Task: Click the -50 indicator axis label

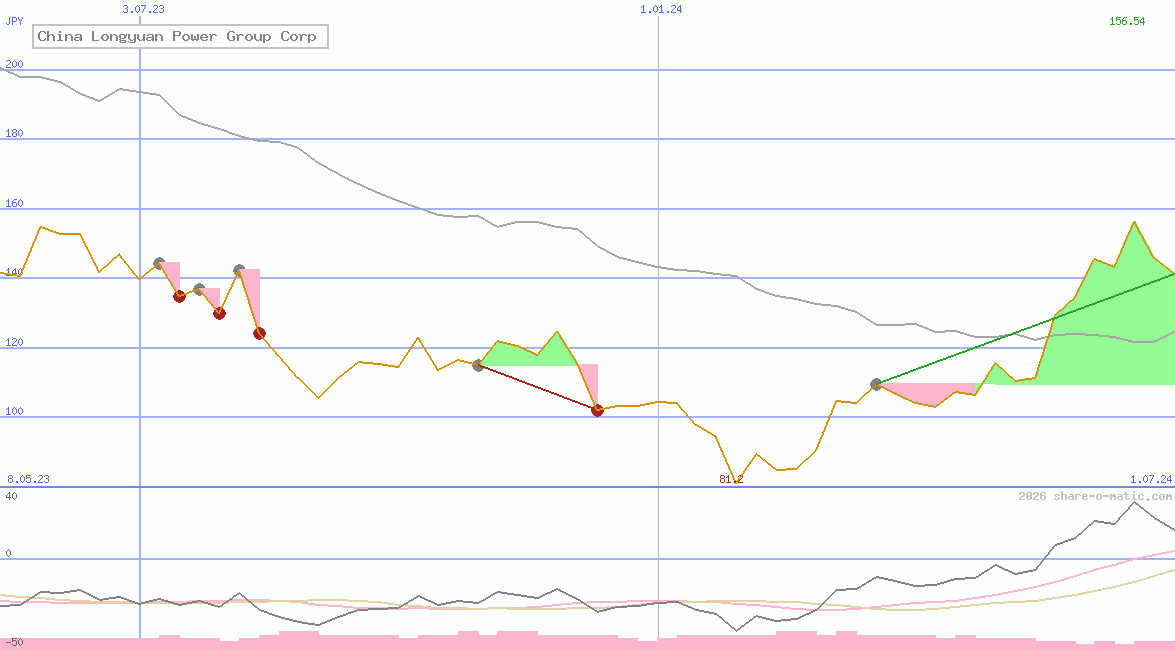Action: pyautogui.click(x=14, y=643)
